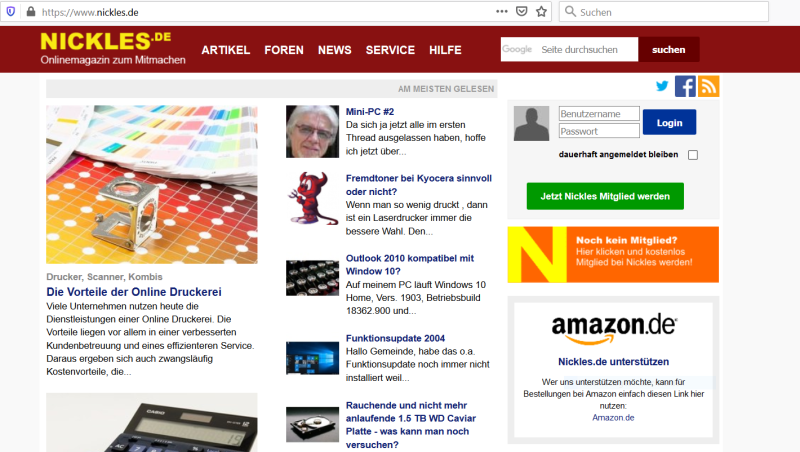Open 'Fremdtoner bei Kyocera sinnvoll oder nicht?' link
The width and height of the screenshot is (800, 452).
coord(419,185)
